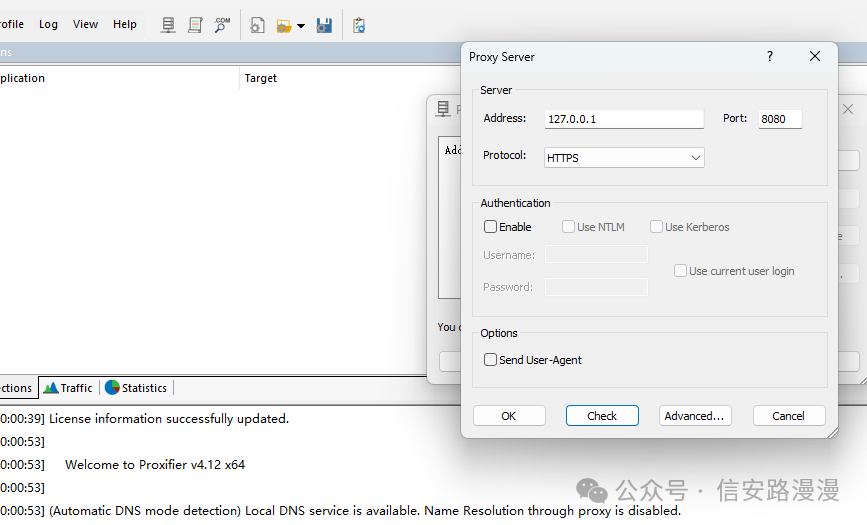Click the Port field showing 8080
This screenshot has width=867, height=525.
click(780, 119)
